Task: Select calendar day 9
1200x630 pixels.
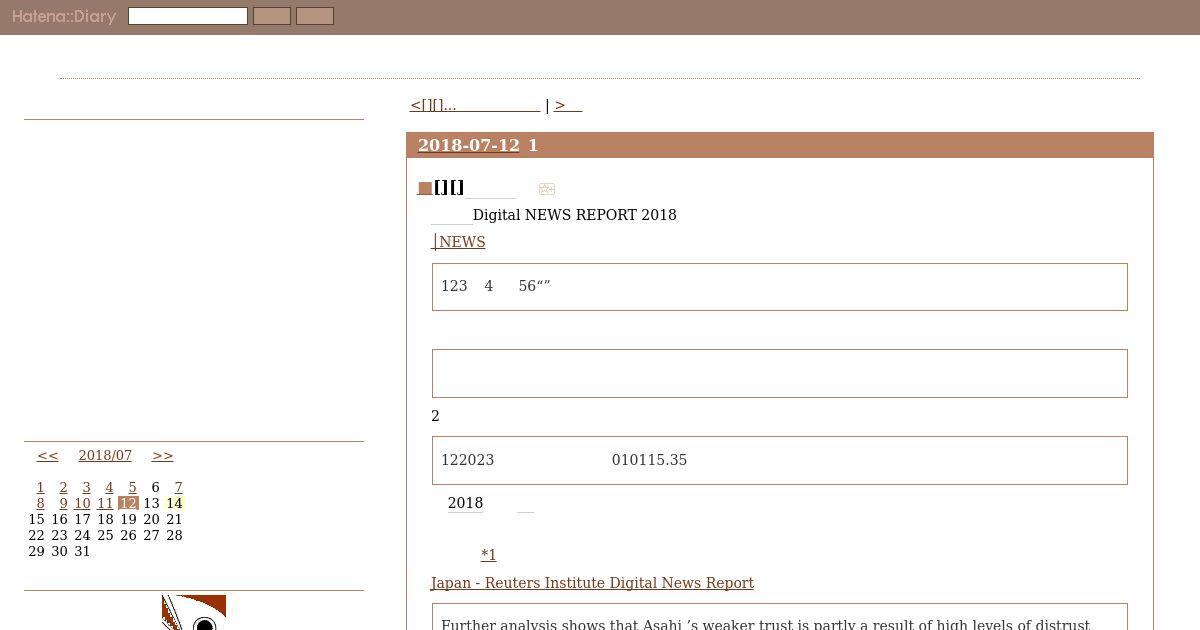Action: click(63, 503)
